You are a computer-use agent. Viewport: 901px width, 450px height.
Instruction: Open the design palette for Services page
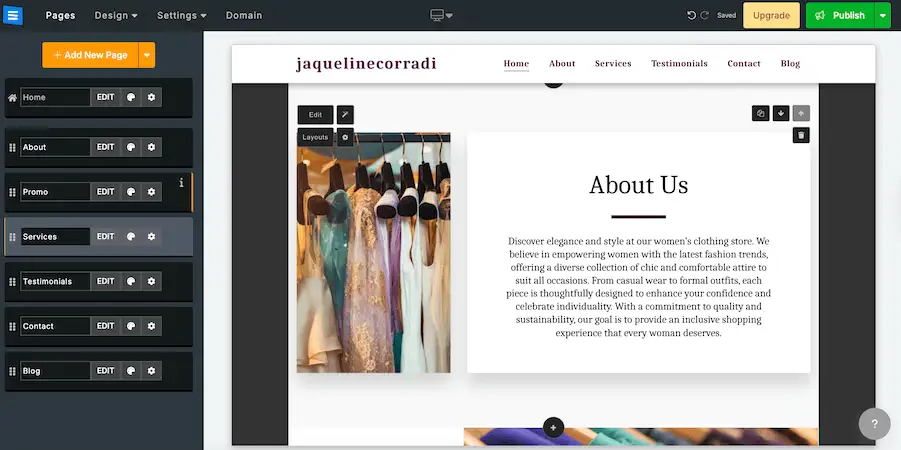click(x=131, y=237)
